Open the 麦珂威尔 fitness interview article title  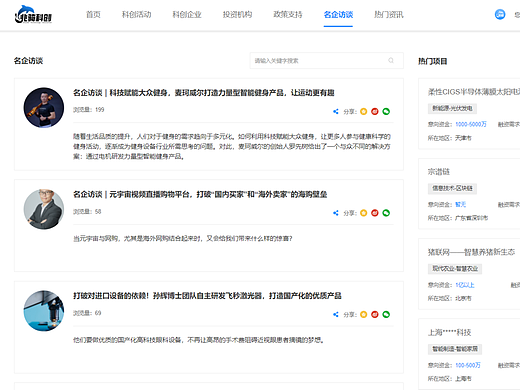[204, 93]
